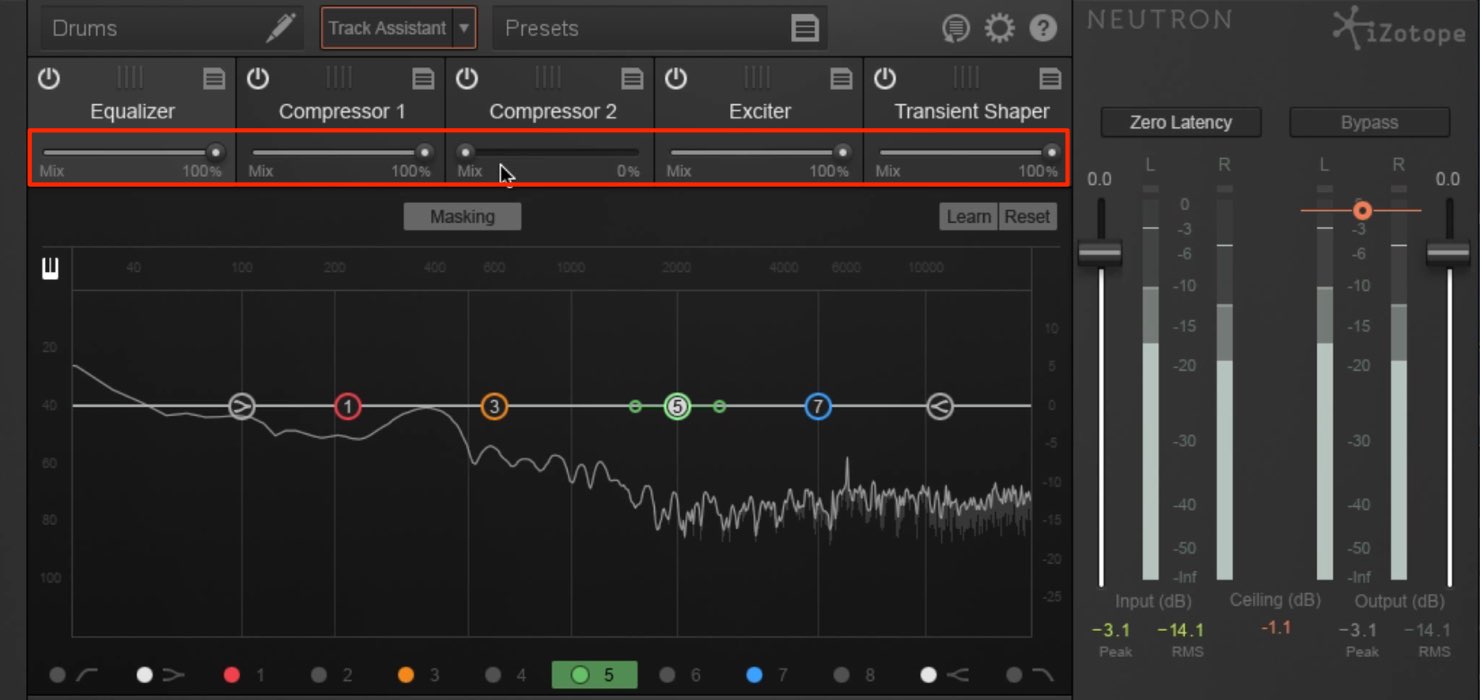Click the Compressor 2 Mix slider at 0%
The width and height of the screenshot is (1480, 700).
point(549,152)
